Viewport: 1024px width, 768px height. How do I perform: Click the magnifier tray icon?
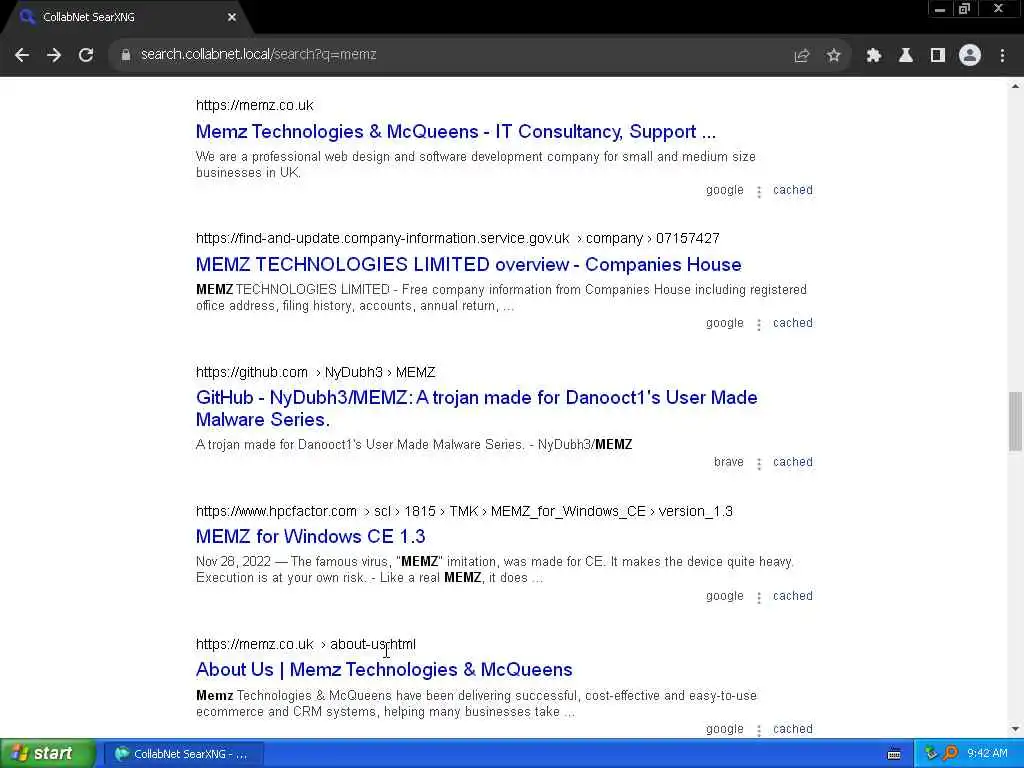950,754
